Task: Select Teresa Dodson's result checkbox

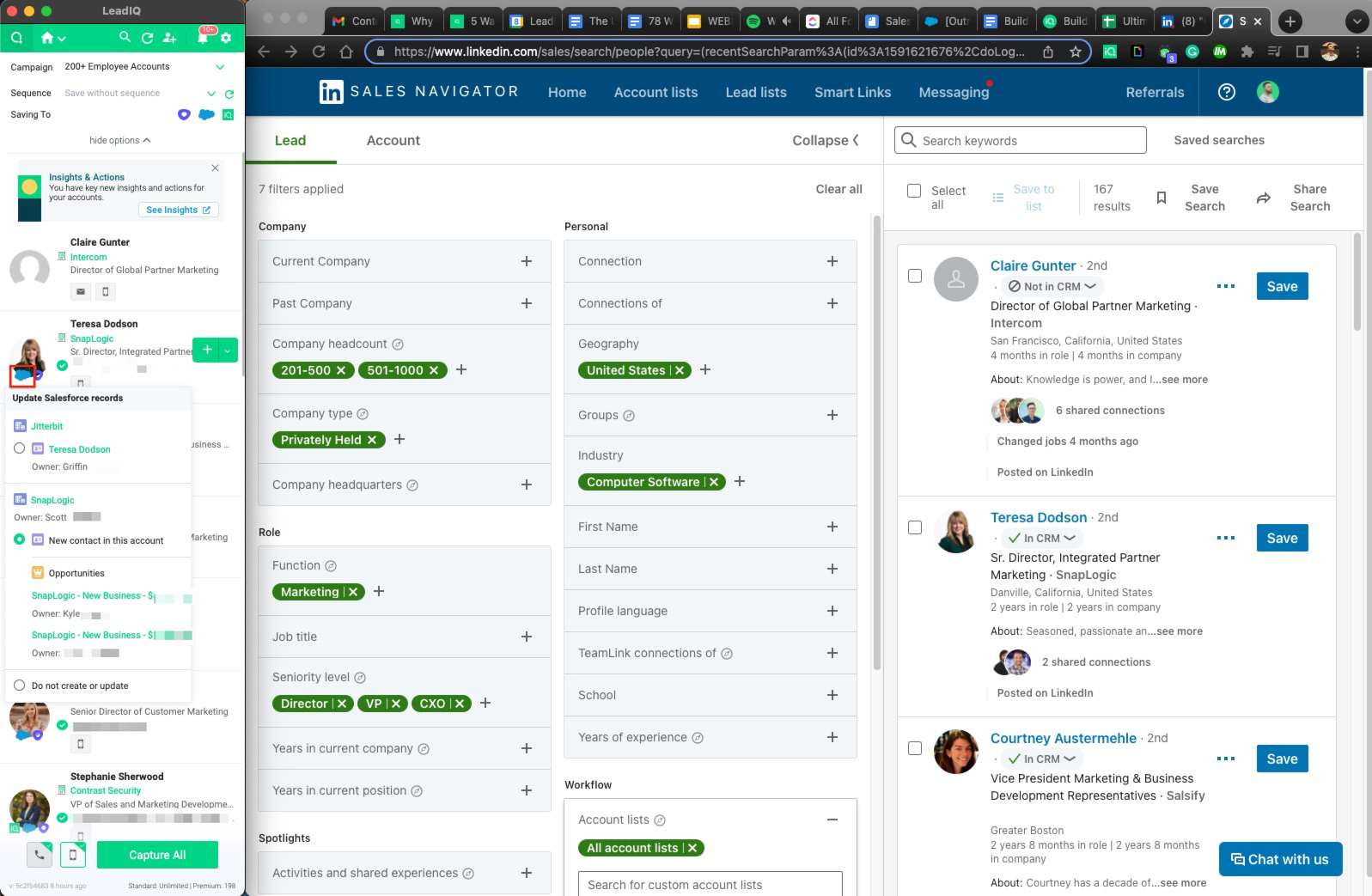Action: (915, 527)
